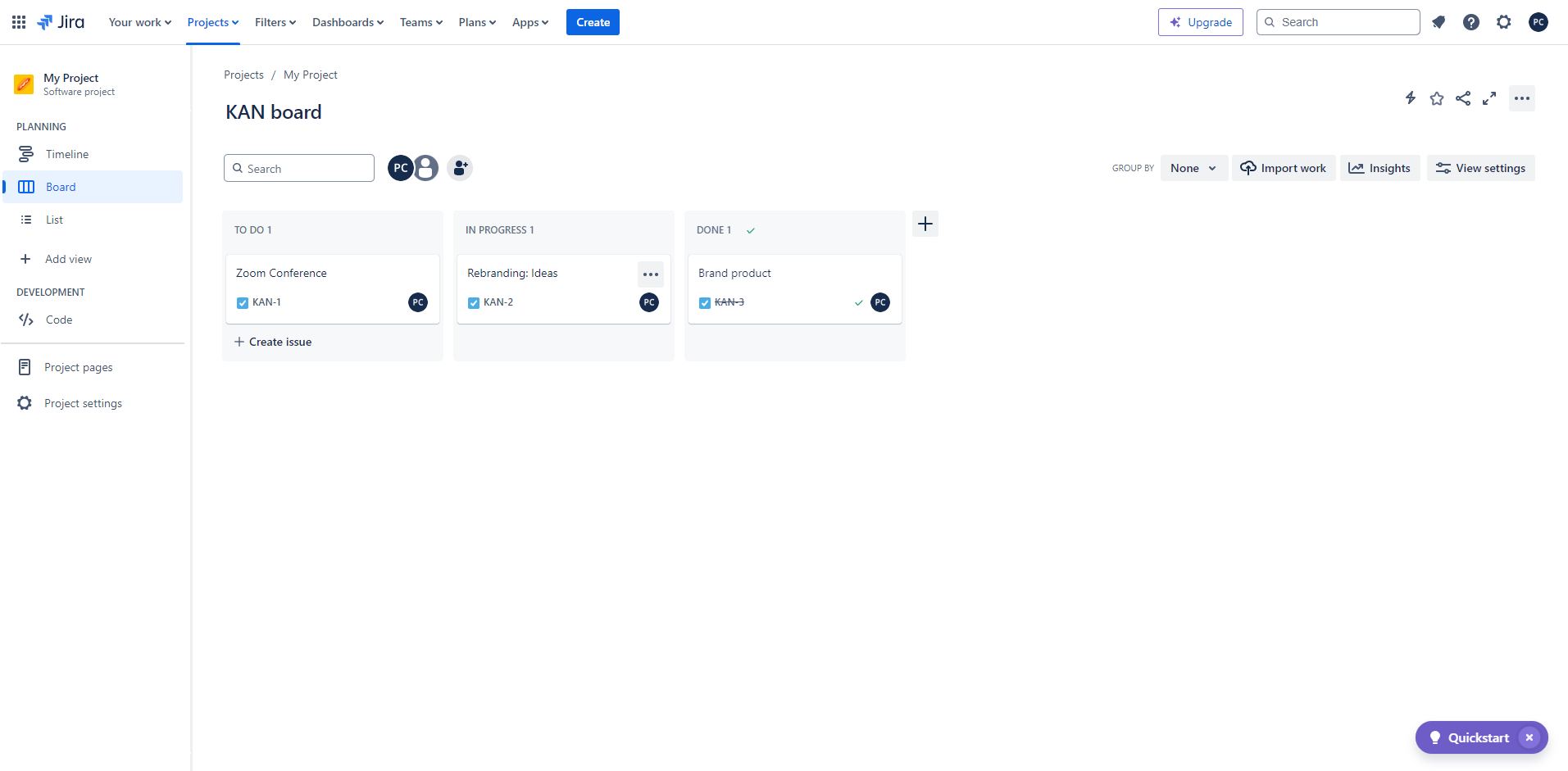Click the KAN board title
Image resolution: width=1568 pixels, height=771 pixels.
point(274,112)
